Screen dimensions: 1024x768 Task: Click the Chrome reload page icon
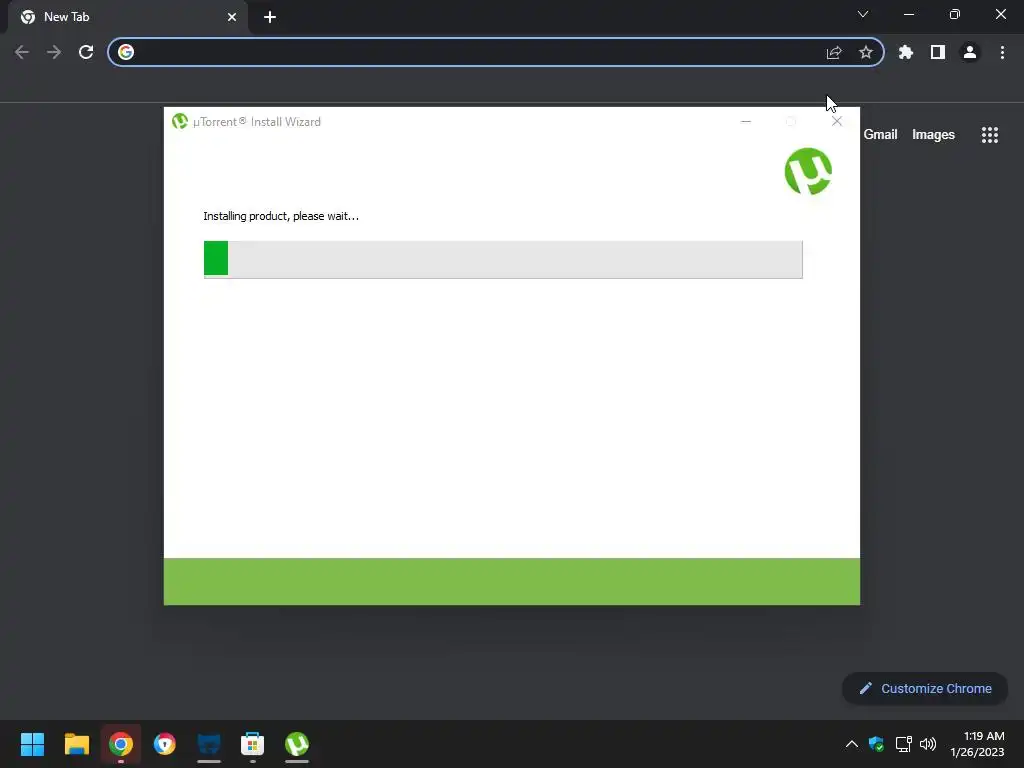coord(86,52)
